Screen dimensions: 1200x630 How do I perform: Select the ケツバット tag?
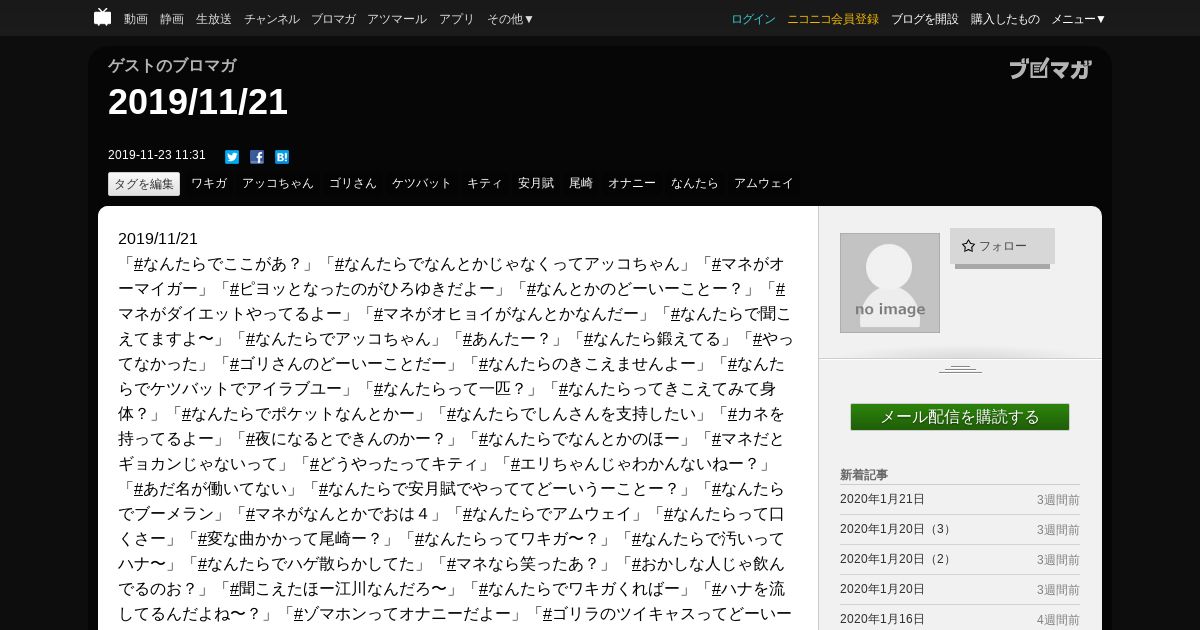[422, 184]
